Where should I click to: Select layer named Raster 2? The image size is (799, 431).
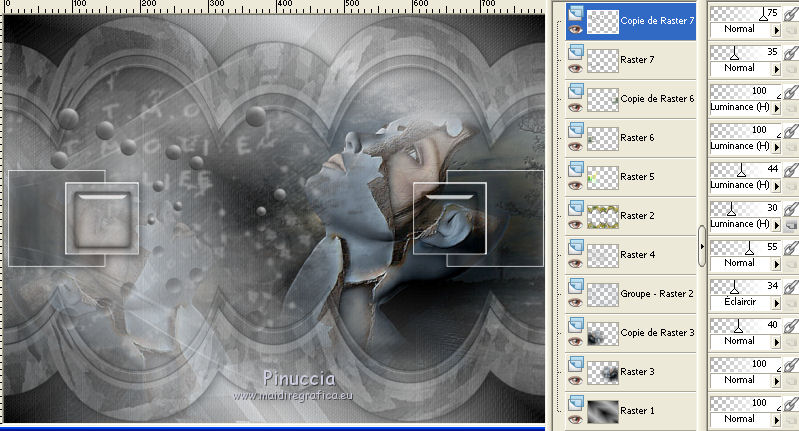point(637,215)
